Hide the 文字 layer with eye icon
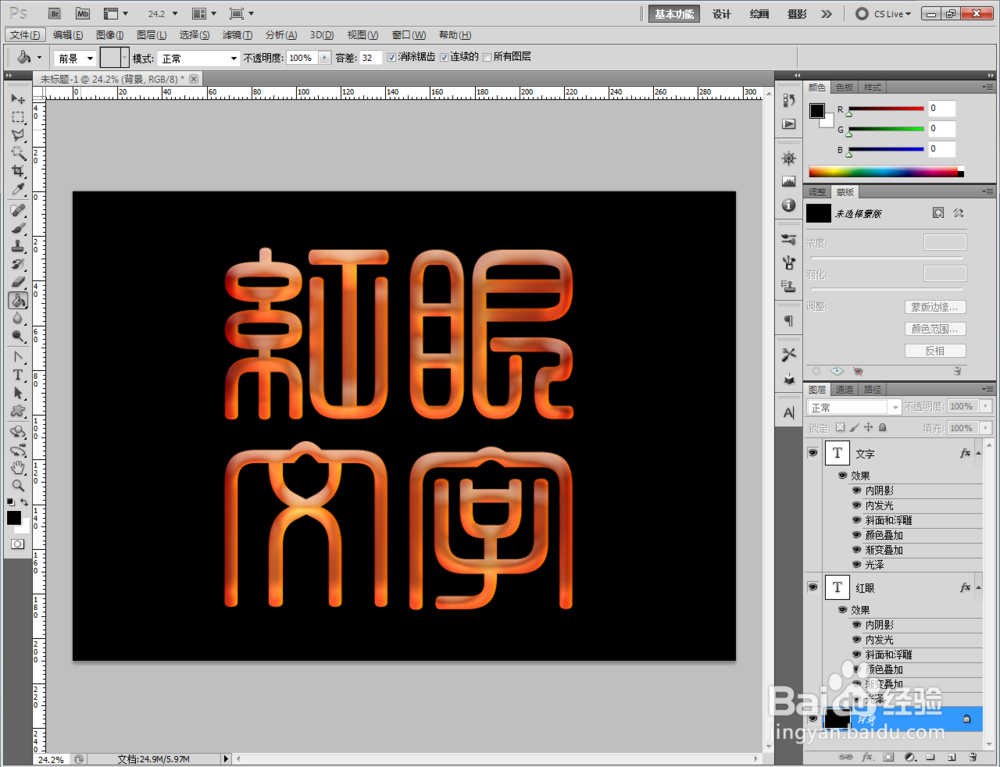 812,453
